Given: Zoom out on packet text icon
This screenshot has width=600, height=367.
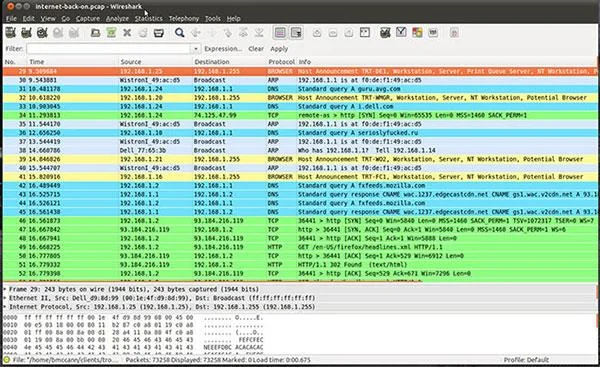Looking at the screenshot, I should point(333,33).
